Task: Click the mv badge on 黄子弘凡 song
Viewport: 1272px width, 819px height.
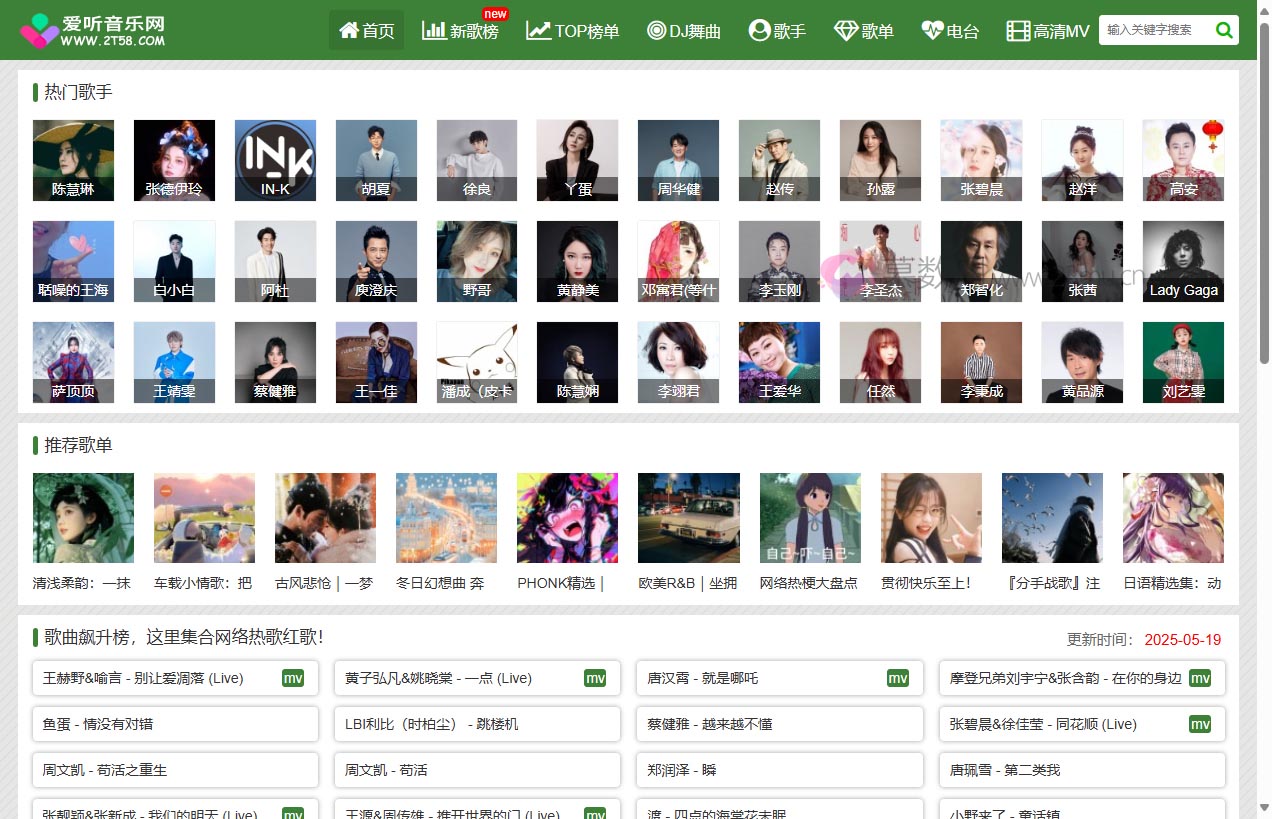Action: tap(596, 678)
